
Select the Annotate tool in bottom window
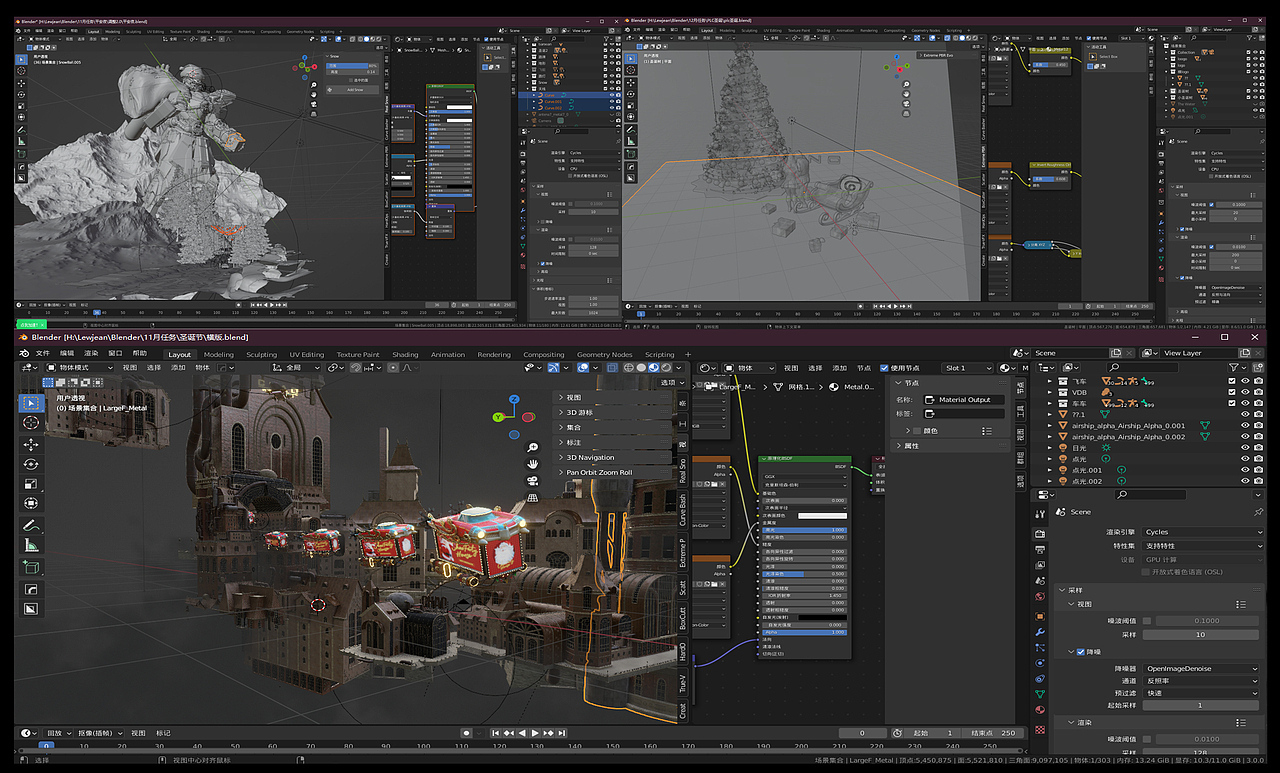pos(31,526)
